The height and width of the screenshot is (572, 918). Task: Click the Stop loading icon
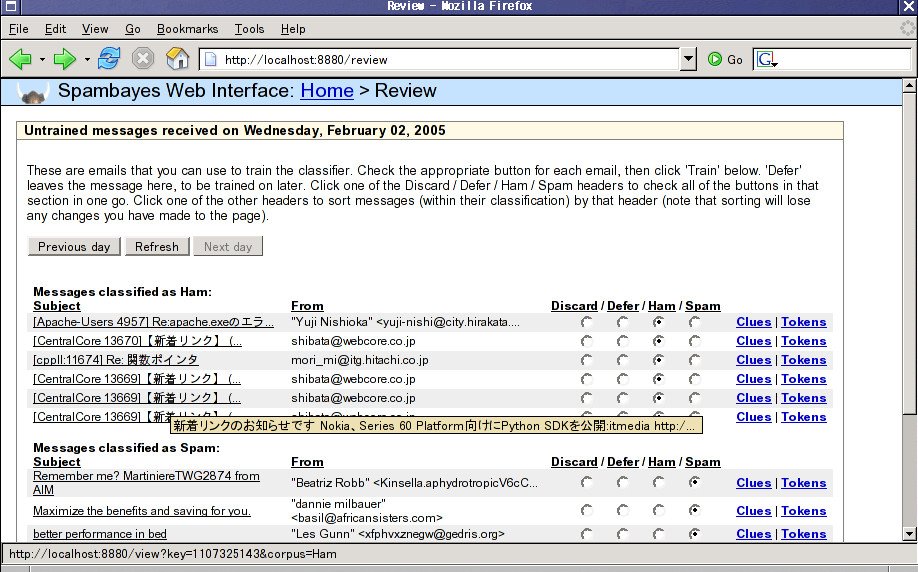(143, 59)
